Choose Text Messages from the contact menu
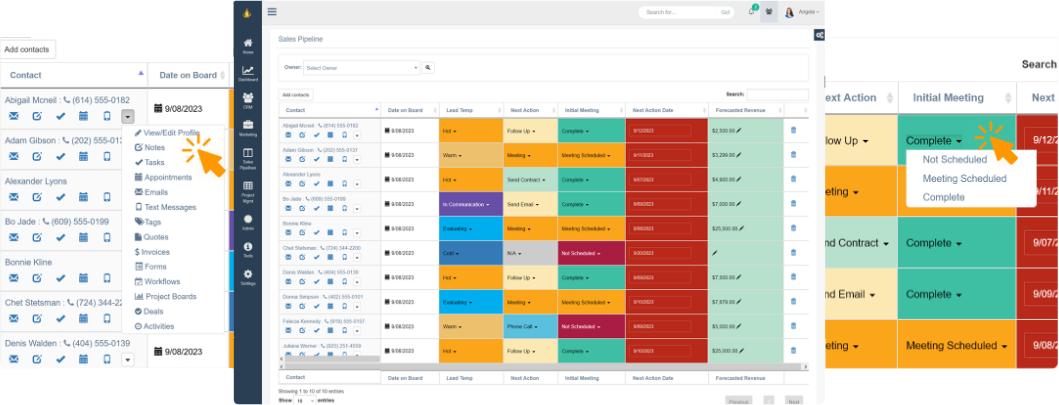 165,207
